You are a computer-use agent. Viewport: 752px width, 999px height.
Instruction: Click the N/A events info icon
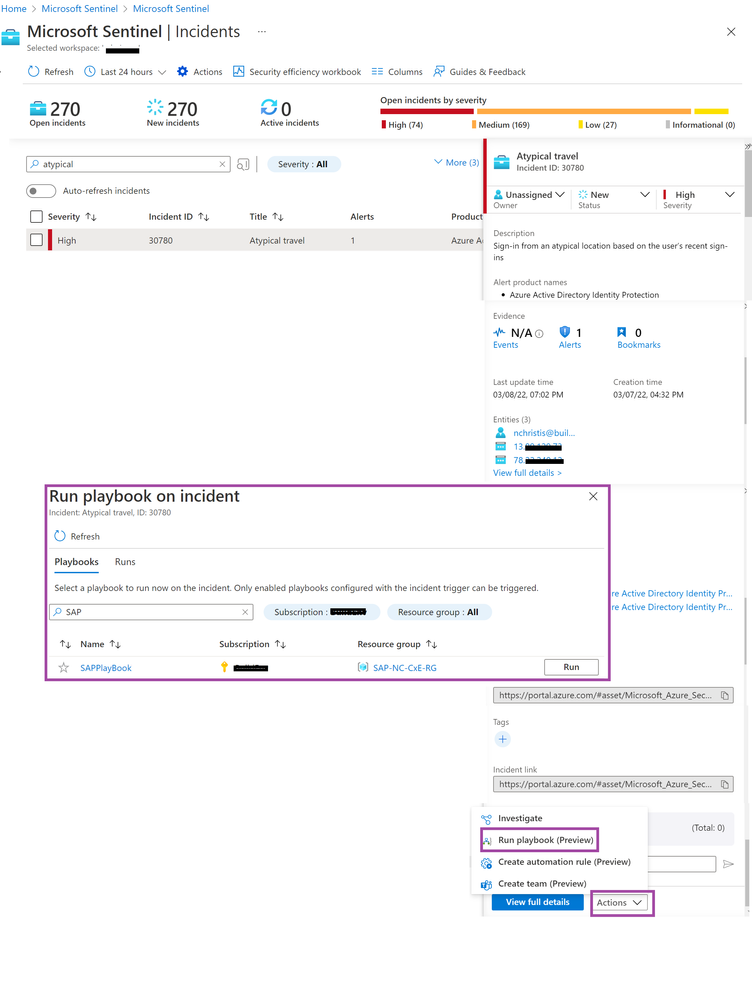pyautogui.click(x=539, y=333)
